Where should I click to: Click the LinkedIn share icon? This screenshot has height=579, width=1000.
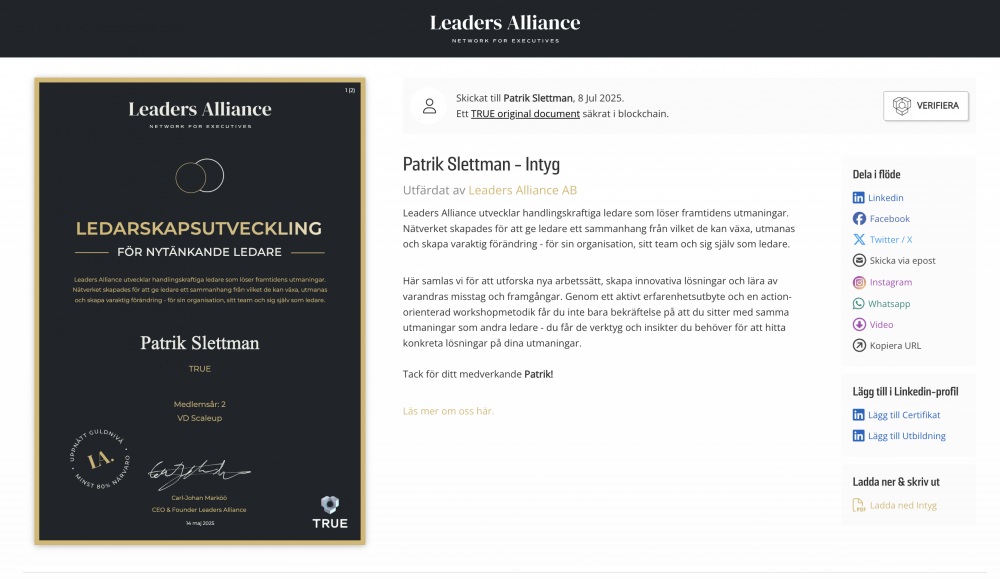858,198
